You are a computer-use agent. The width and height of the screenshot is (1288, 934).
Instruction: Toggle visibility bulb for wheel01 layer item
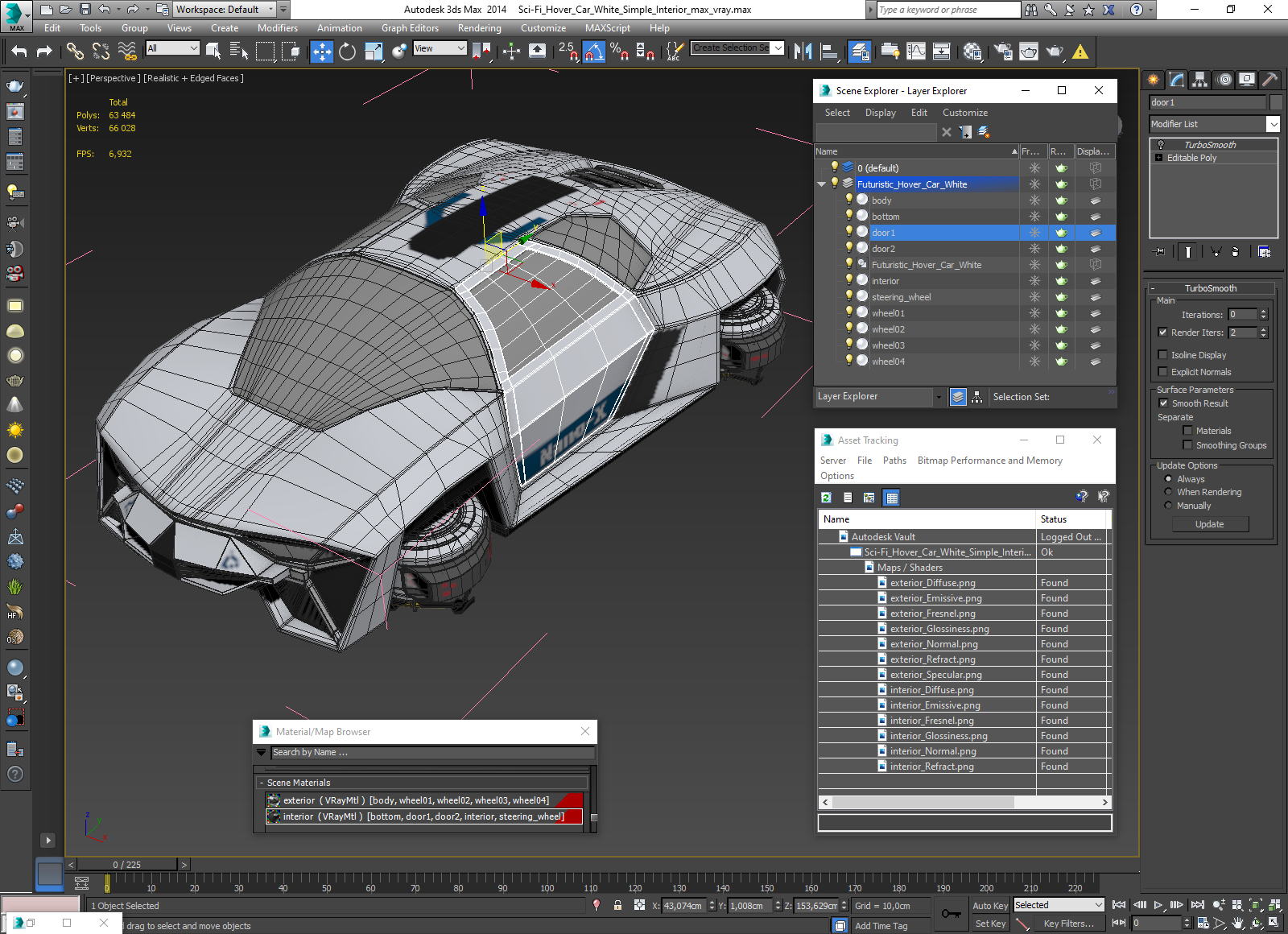tap(848, 312)
